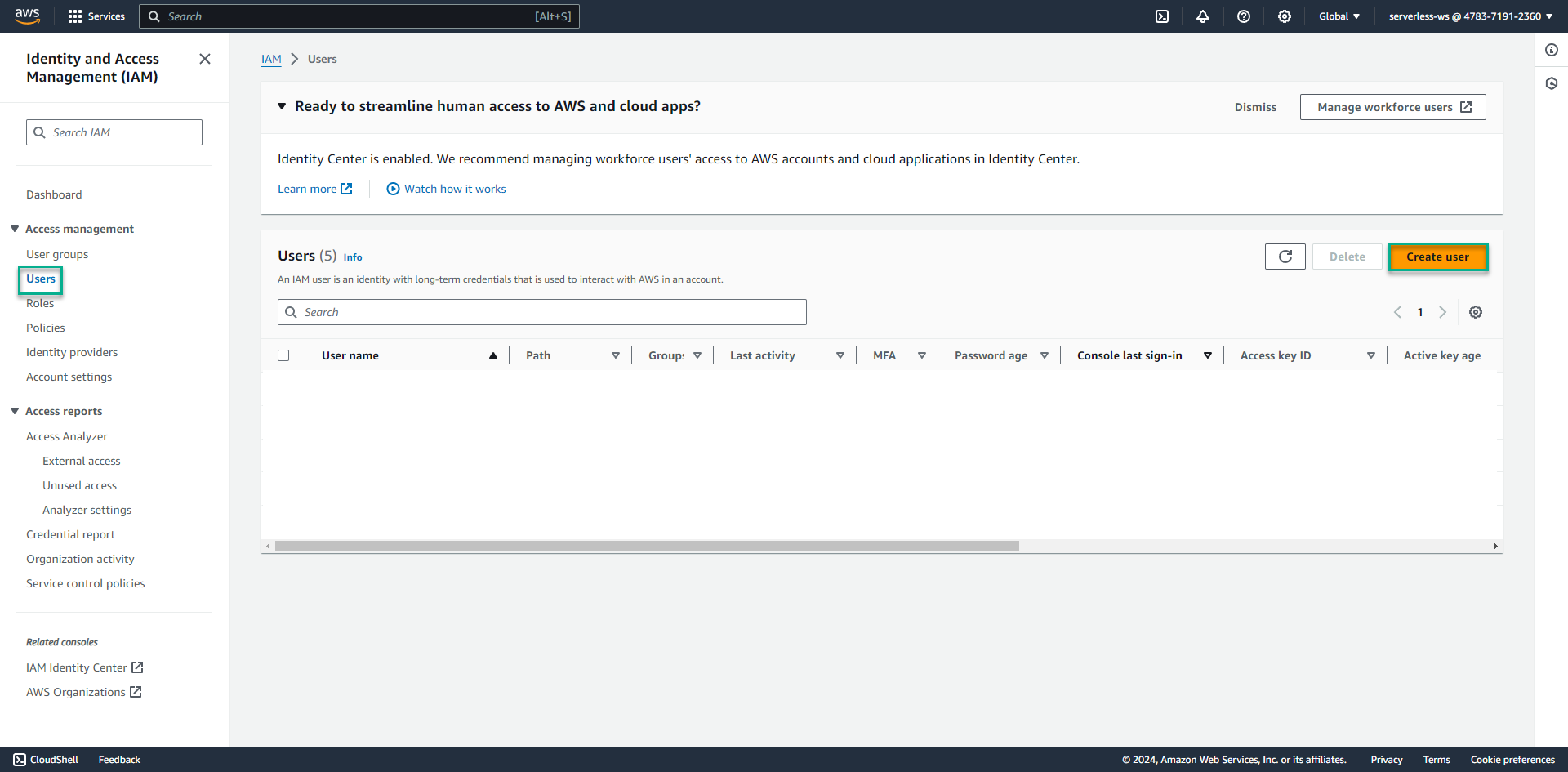Image resolution: width=1568 pixels, height=772 pixels.
Task: Open Unused access in sidebar
Action: [x=80, y=485]
